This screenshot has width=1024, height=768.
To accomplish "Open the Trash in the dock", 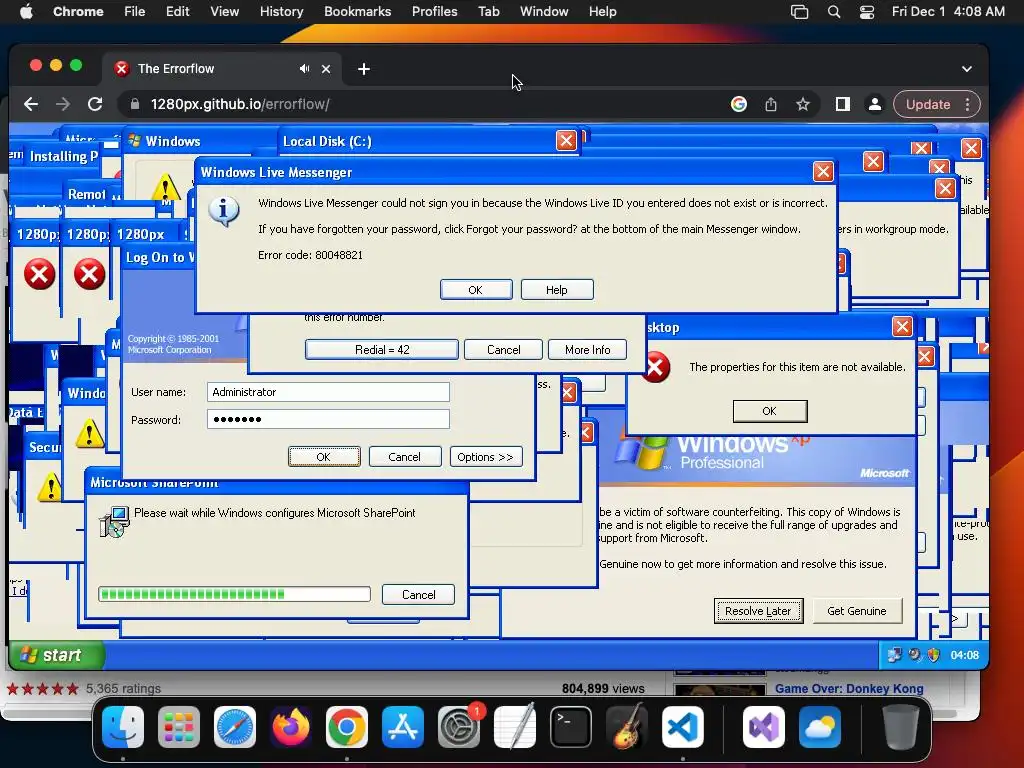I will click(x=901, y=727).
